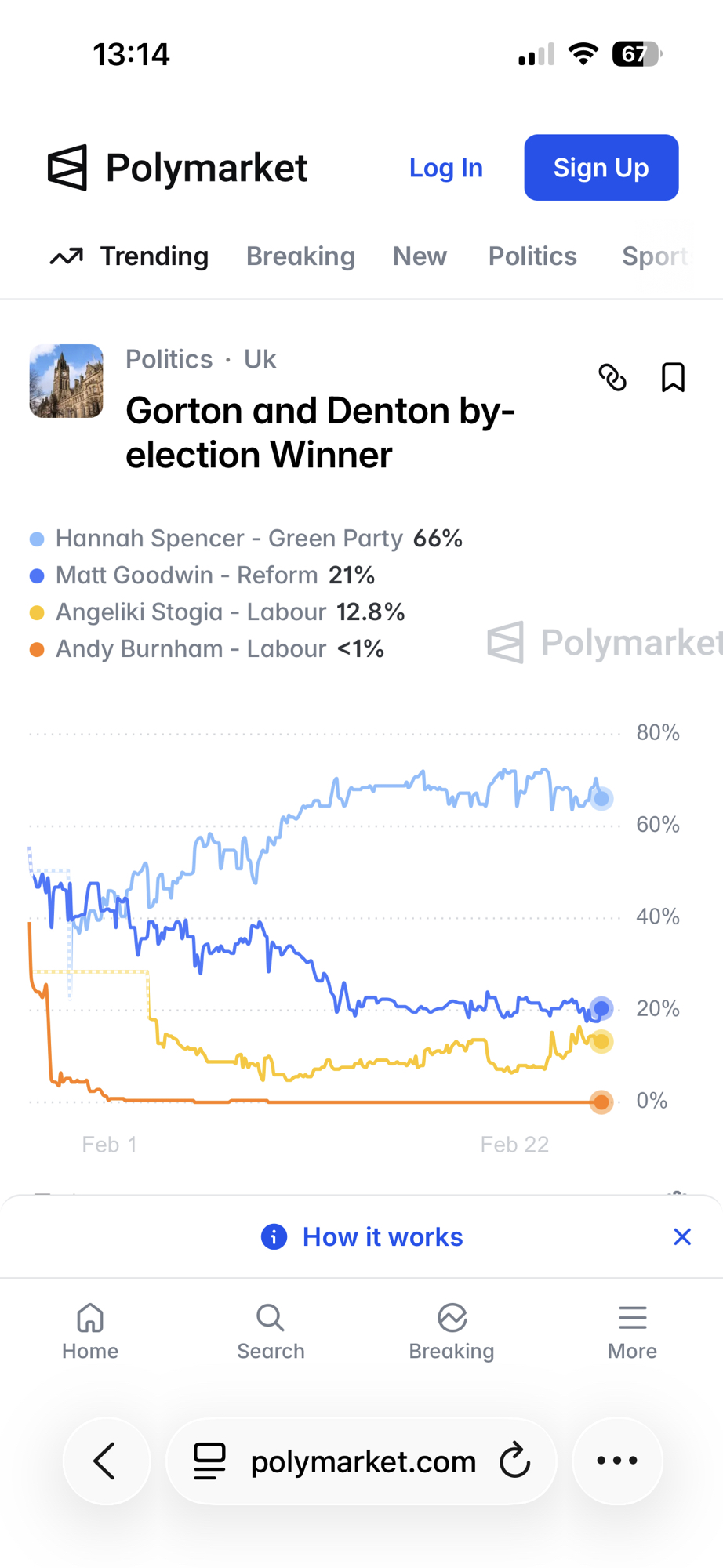Open Search in bottom navigation

271,1331
